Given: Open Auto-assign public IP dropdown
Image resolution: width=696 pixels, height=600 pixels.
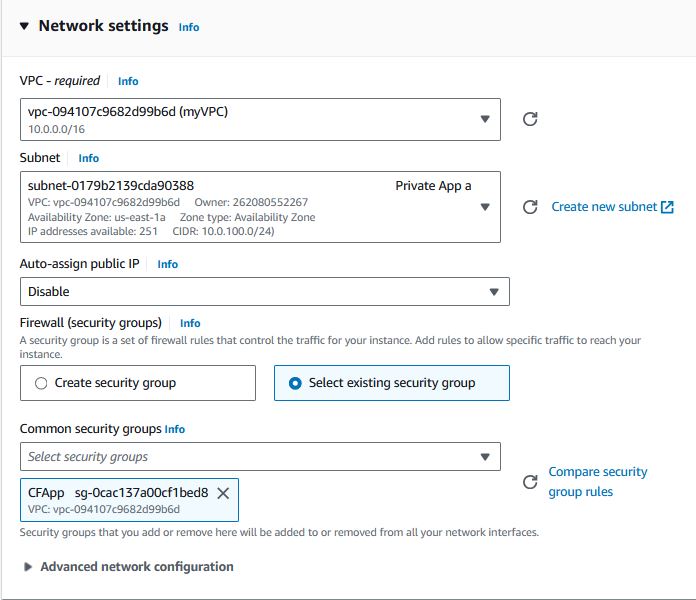Looking at the screenshot, I should (265, 292).
